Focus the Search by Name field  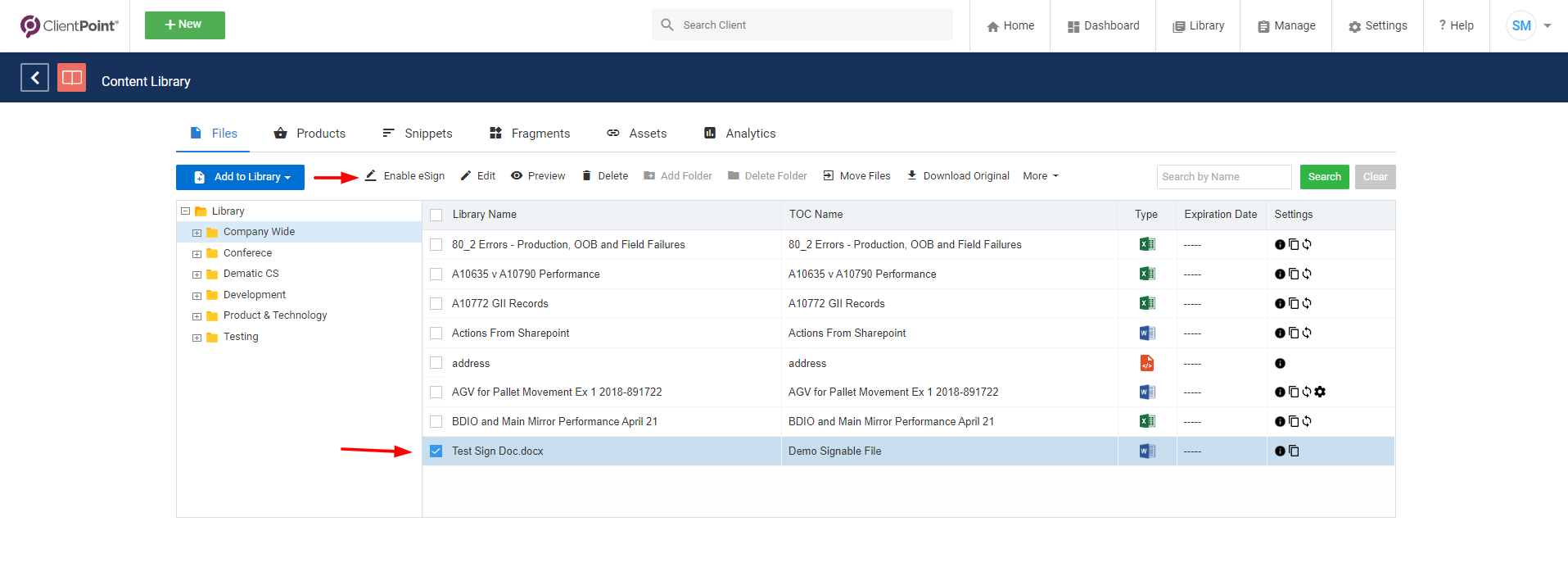[1224, 177]
